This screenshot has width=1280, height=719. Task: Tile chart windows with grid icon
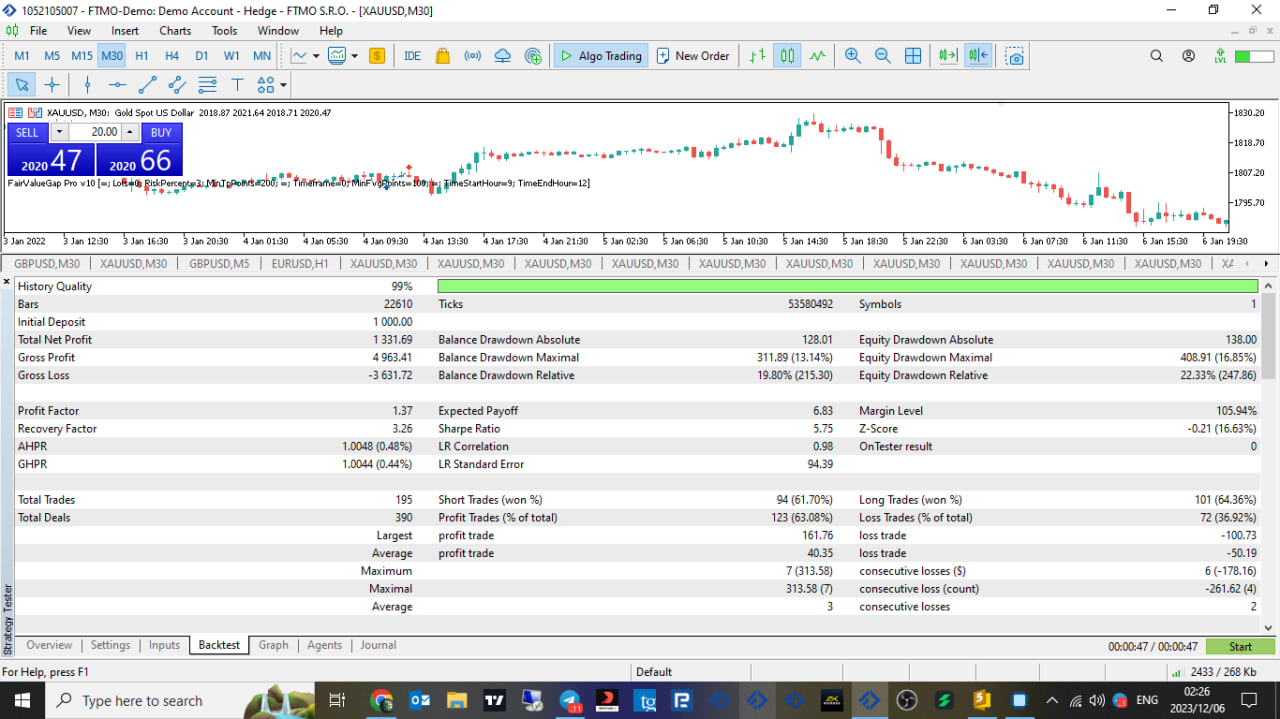coord(913,56)
